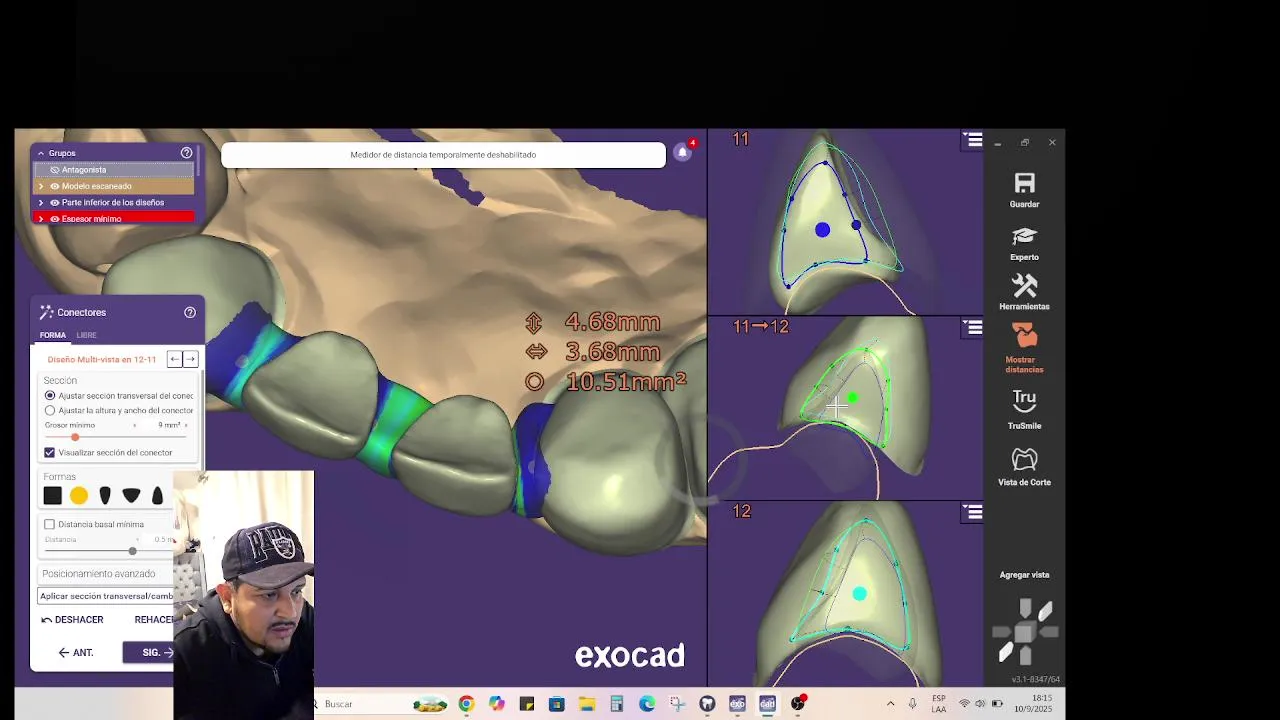Hide the Modelo escaneado group
This screenshot has height=720, width=1280.
[x=55, y=186]
